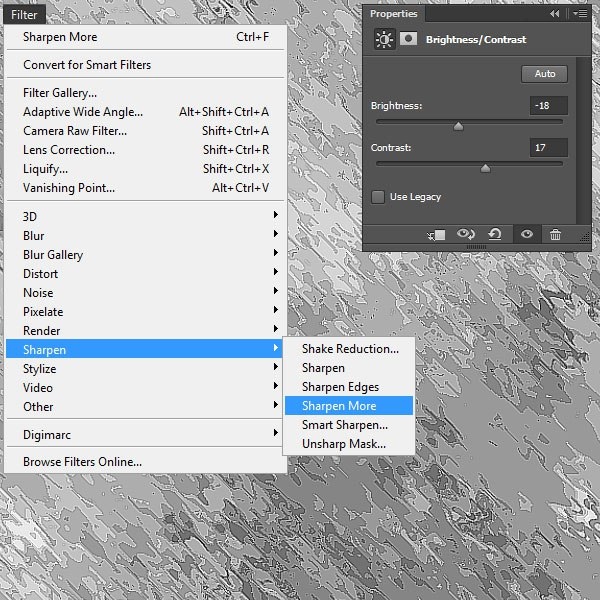Screen dimensions: 600x600
Task: Expand the Video submenu
Action: (x=145, y=388)
